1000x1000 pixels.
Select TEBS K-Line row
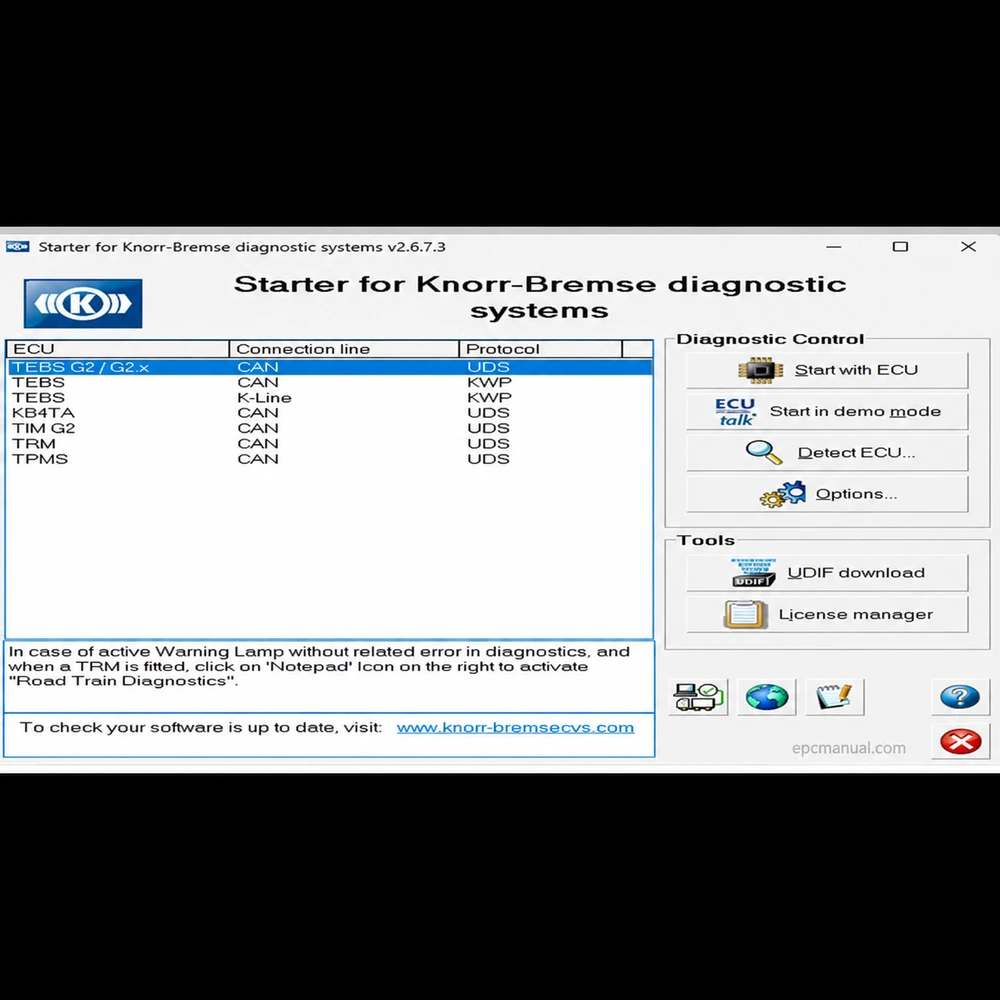329,397
